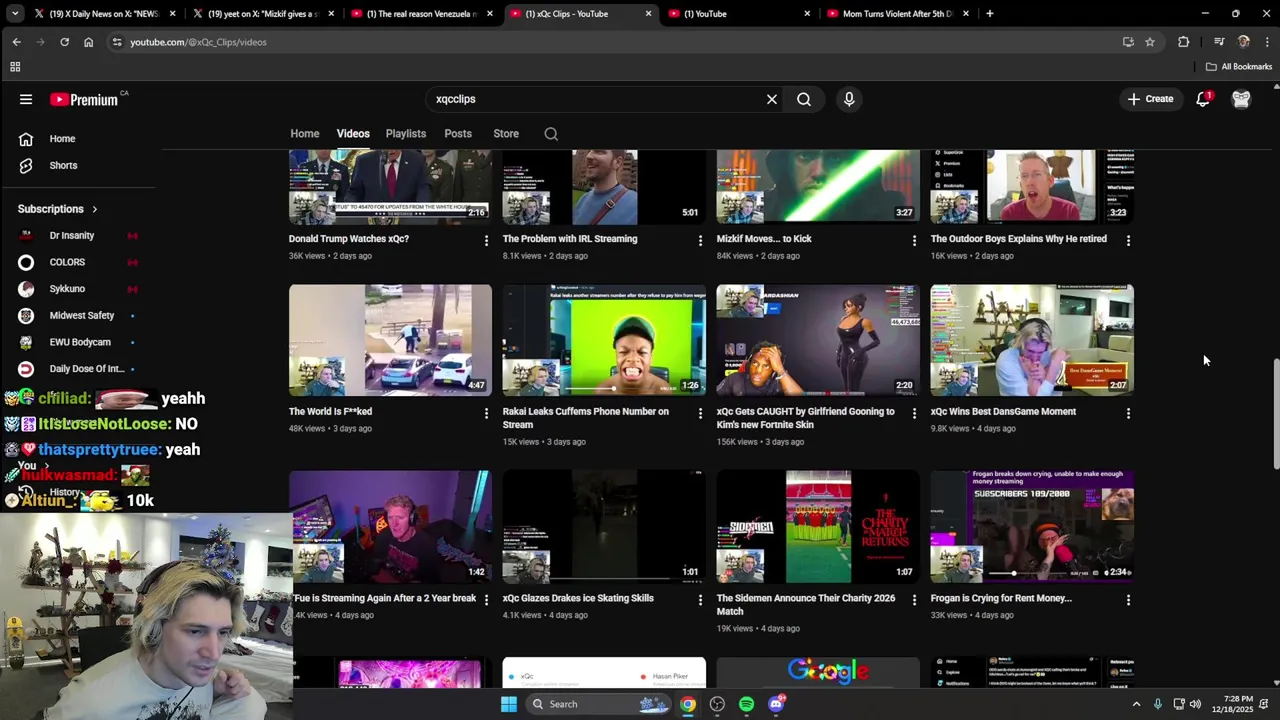
Task: Open the YouTube hamburger guide menu
Action: 26,99
